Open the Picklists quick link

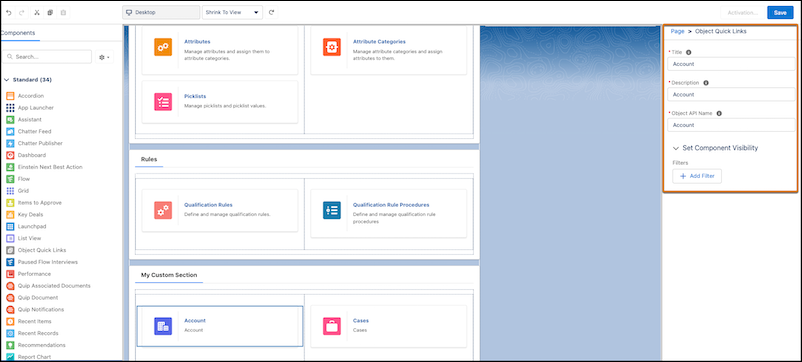[195, 96]
